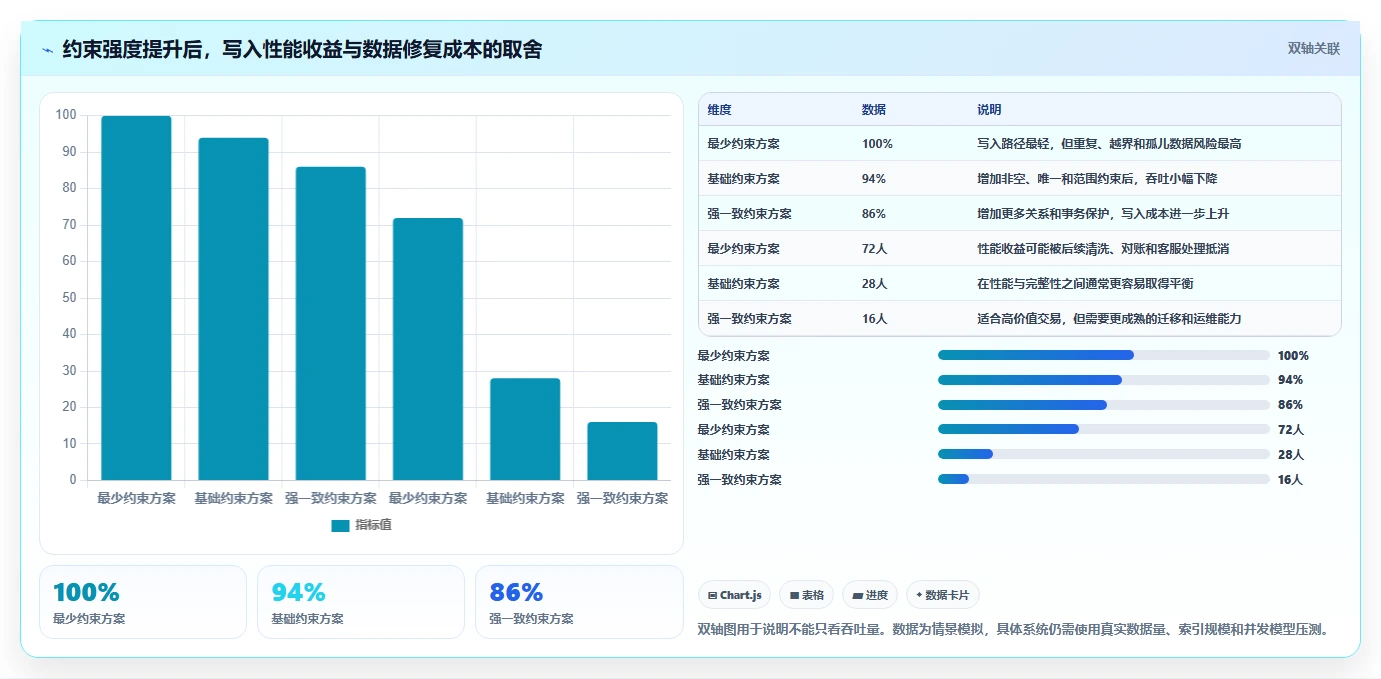Click the 进度 chip
Screen dimensions: 1381x679
(x=870, y=595)
